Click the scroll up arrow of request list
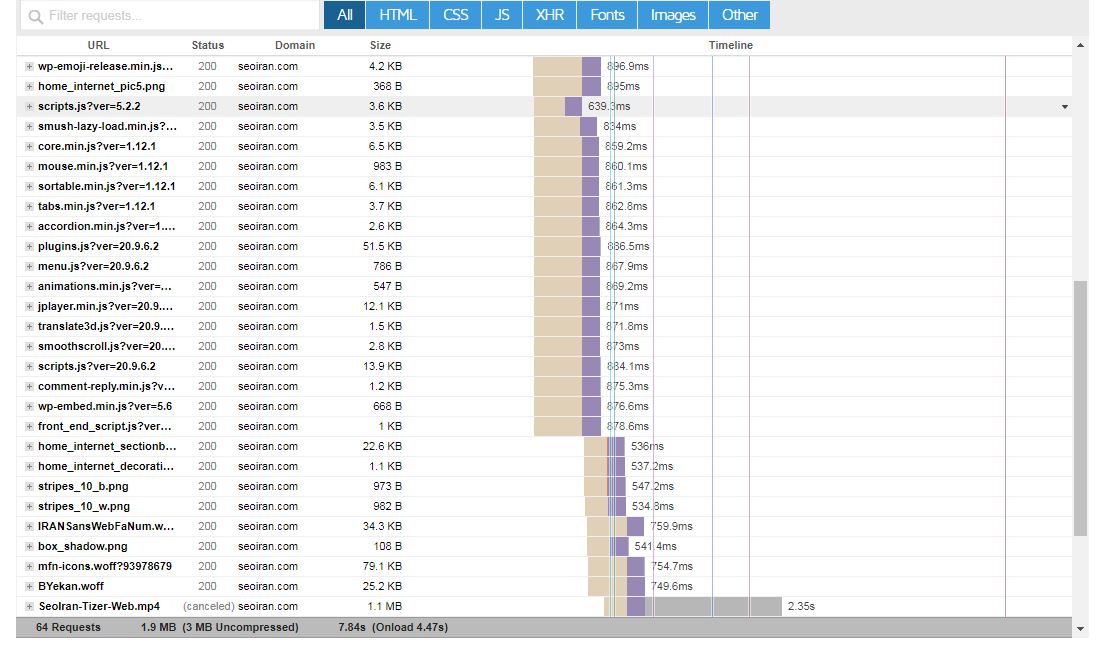 pos(1080,46)
